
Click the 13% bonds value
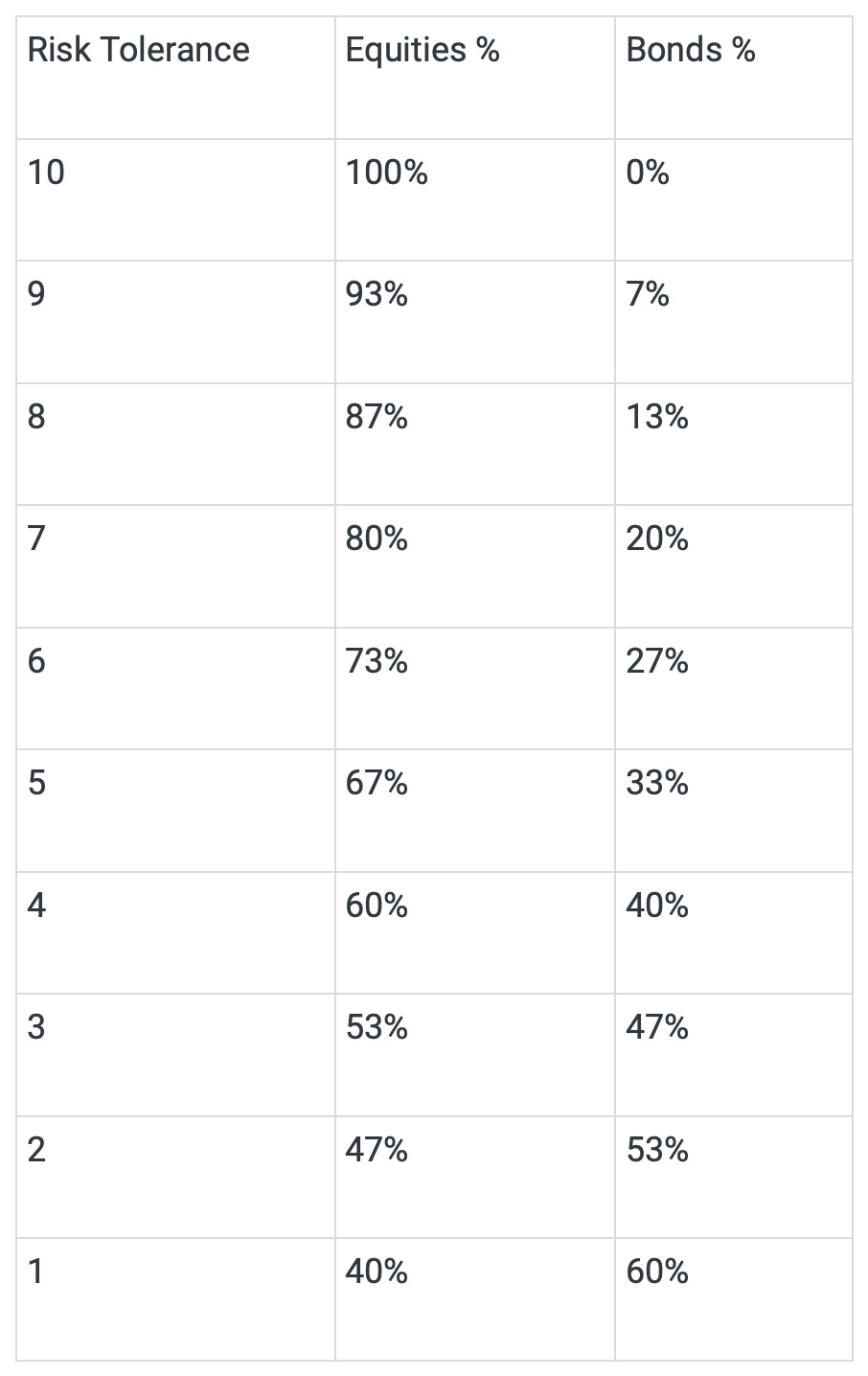pyautogui.click(x=657, y=418)
